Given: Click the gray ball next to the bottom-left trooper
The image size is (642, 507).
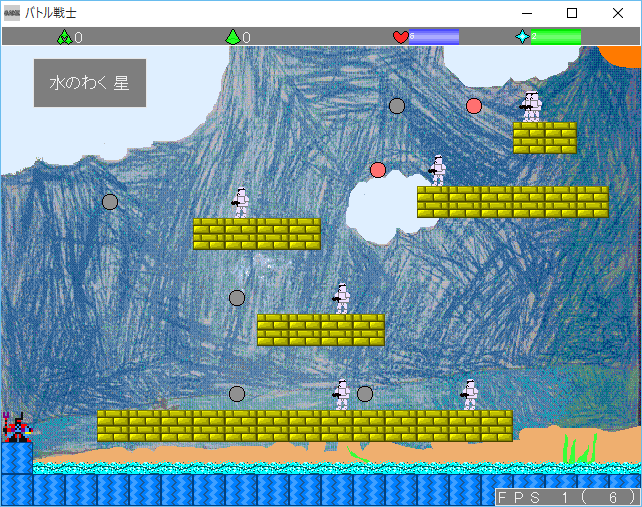Looking at the screenshot, I should click(x=365, y=394).
